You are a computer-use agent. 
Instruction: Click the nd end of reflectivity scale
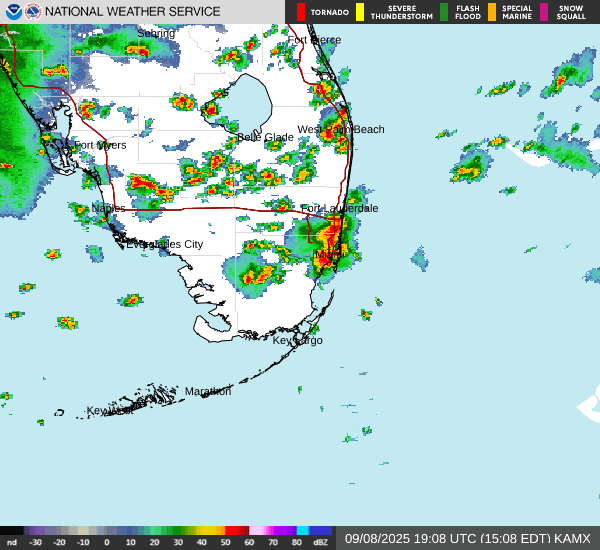[x=12, y=541]
